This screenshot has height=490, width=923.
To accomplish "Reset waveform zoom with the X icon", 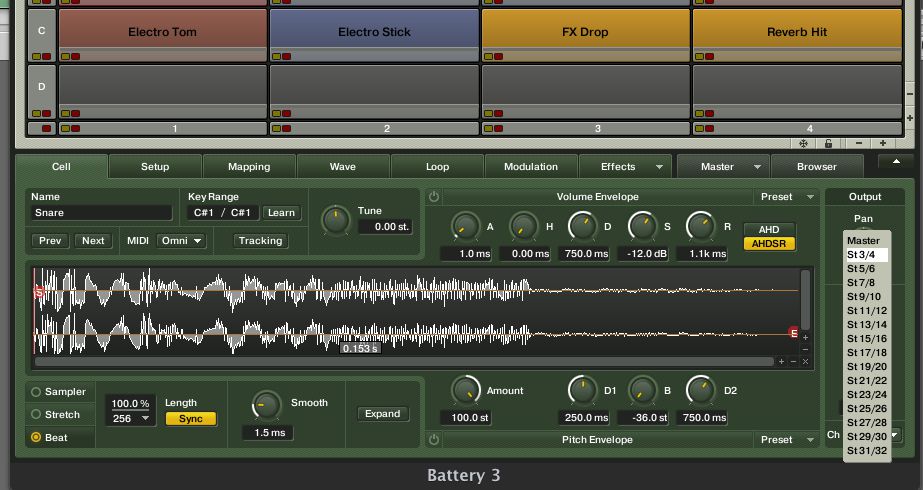I will click(805, 361).
